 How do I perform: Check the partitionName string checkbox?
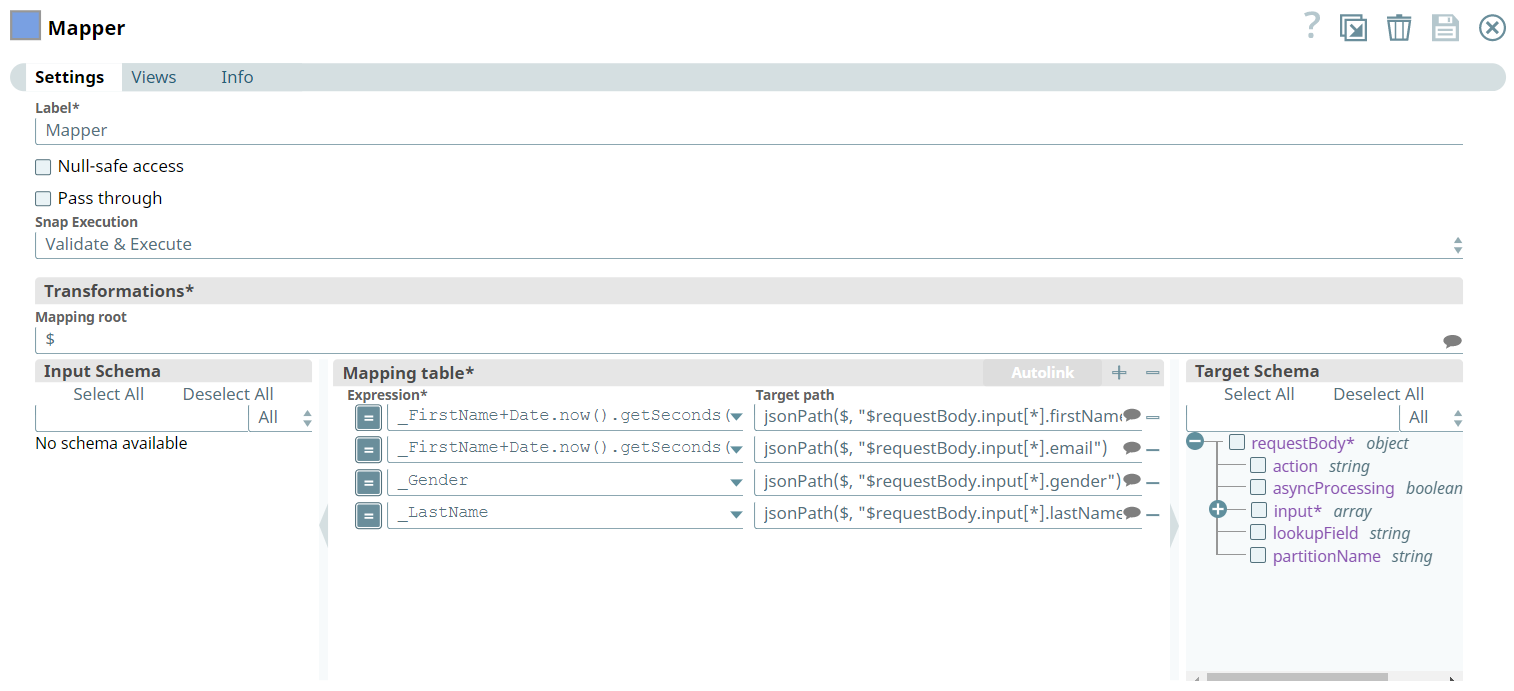click(x=1258, y=555)
